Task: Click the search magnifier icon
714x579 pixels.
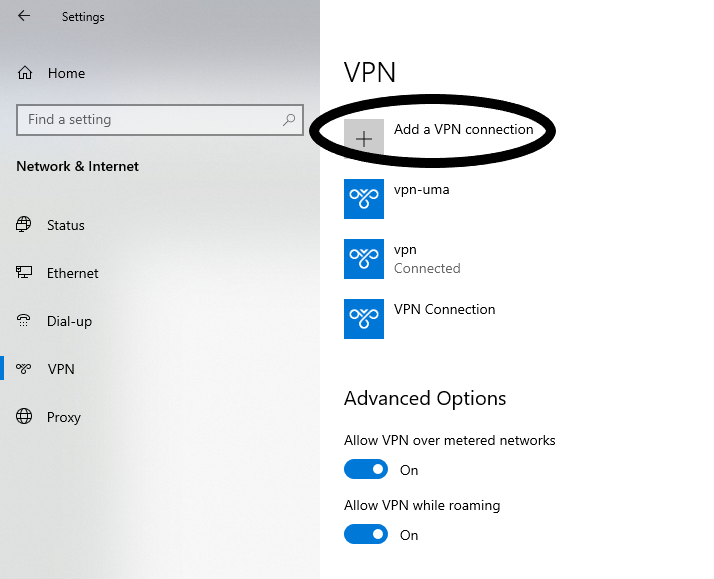Action: click(x=290, y=119)
